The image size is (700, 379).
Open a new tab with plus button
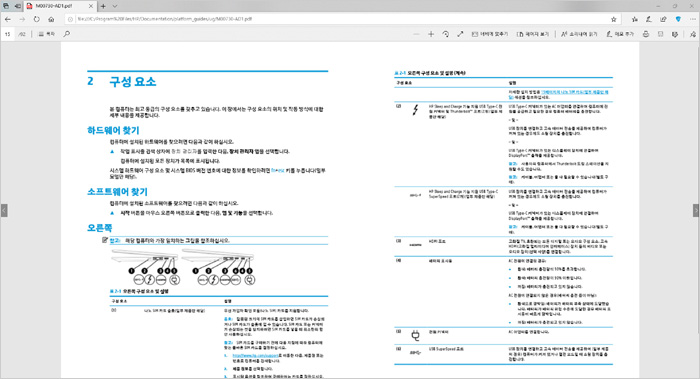[x=103, y=6]
